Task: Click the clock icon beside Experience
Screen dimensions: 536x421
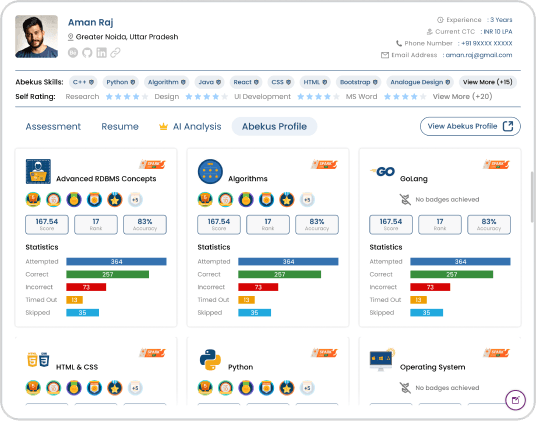Action: [x=440, y=20]
